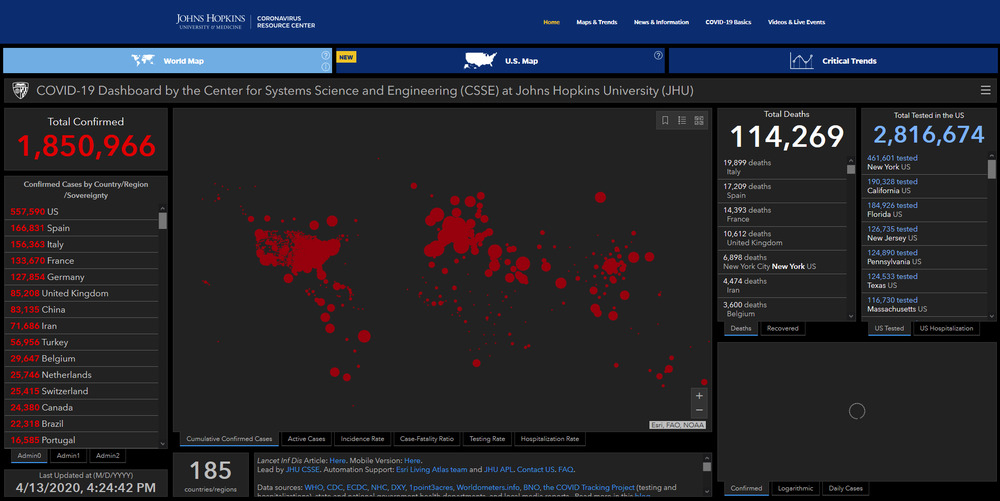Open the basemap gallery grid icon
Image resolution: width=1000 pixels, height=501 pixels.
coord(699,120)
